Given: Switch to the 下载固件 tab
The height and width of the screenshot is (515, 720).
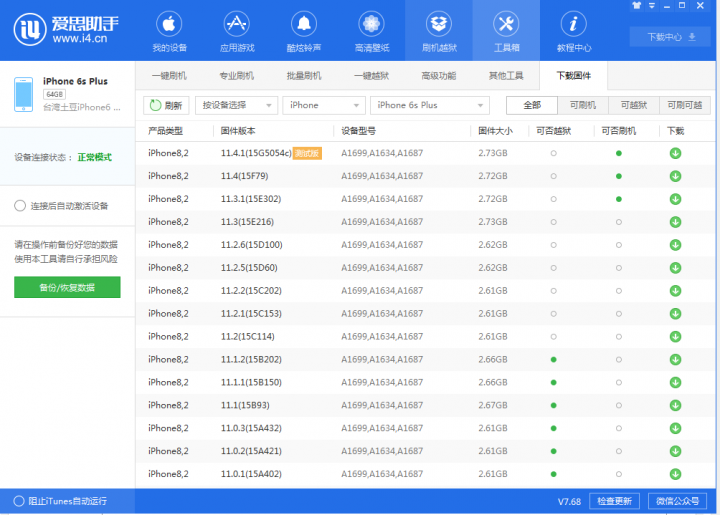Looking at the screenshot, I should click(x=574, y=76).
